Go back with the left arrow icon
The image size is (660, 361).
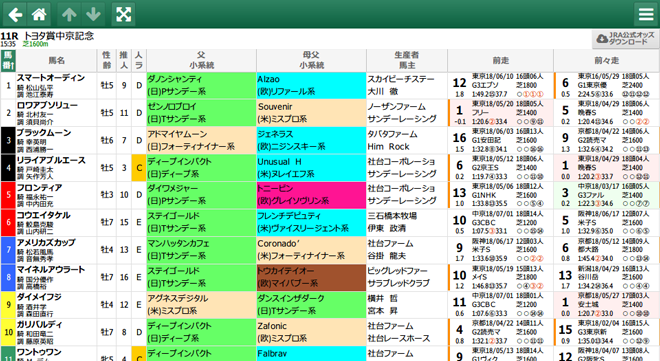point(15,15)
